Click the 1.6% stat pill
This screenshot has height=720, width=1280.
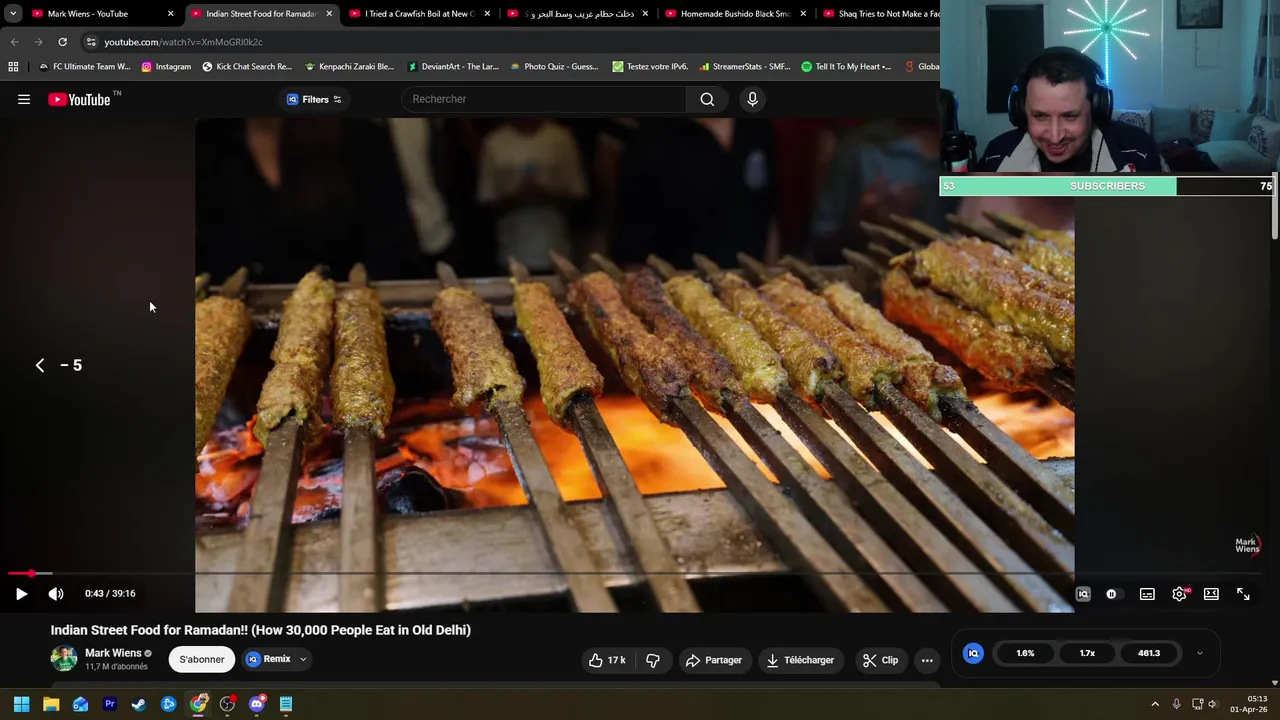click(1025, 653)
